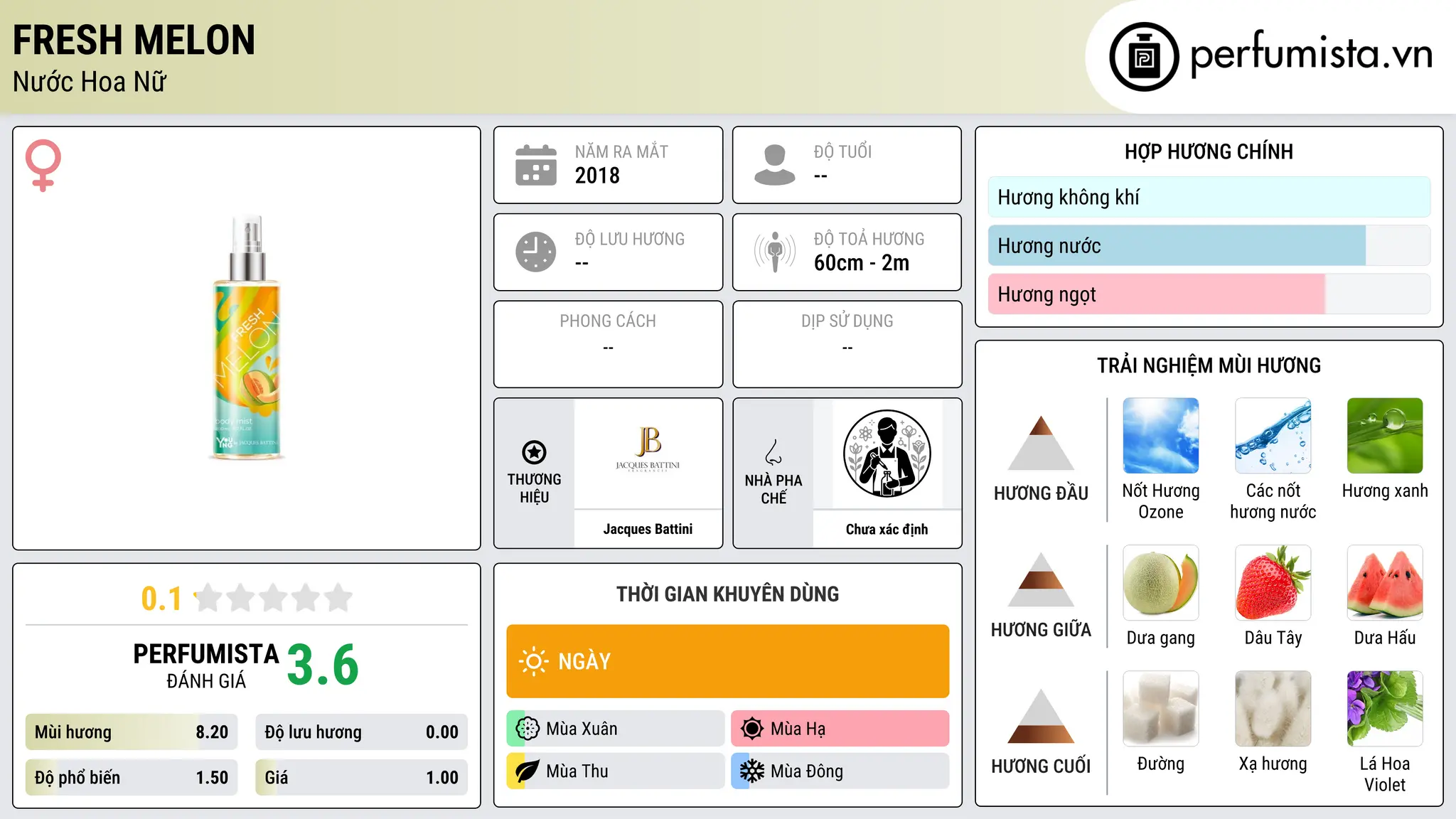Open the Fresh Melon bottle image
1456x819 pixels.
pos(247,337)
